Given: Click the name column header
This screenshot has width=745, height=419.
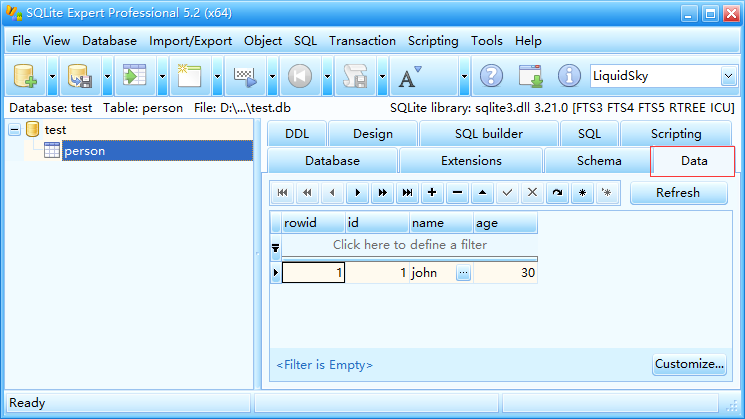Looking at the screenshot, I should click(441, 222).
